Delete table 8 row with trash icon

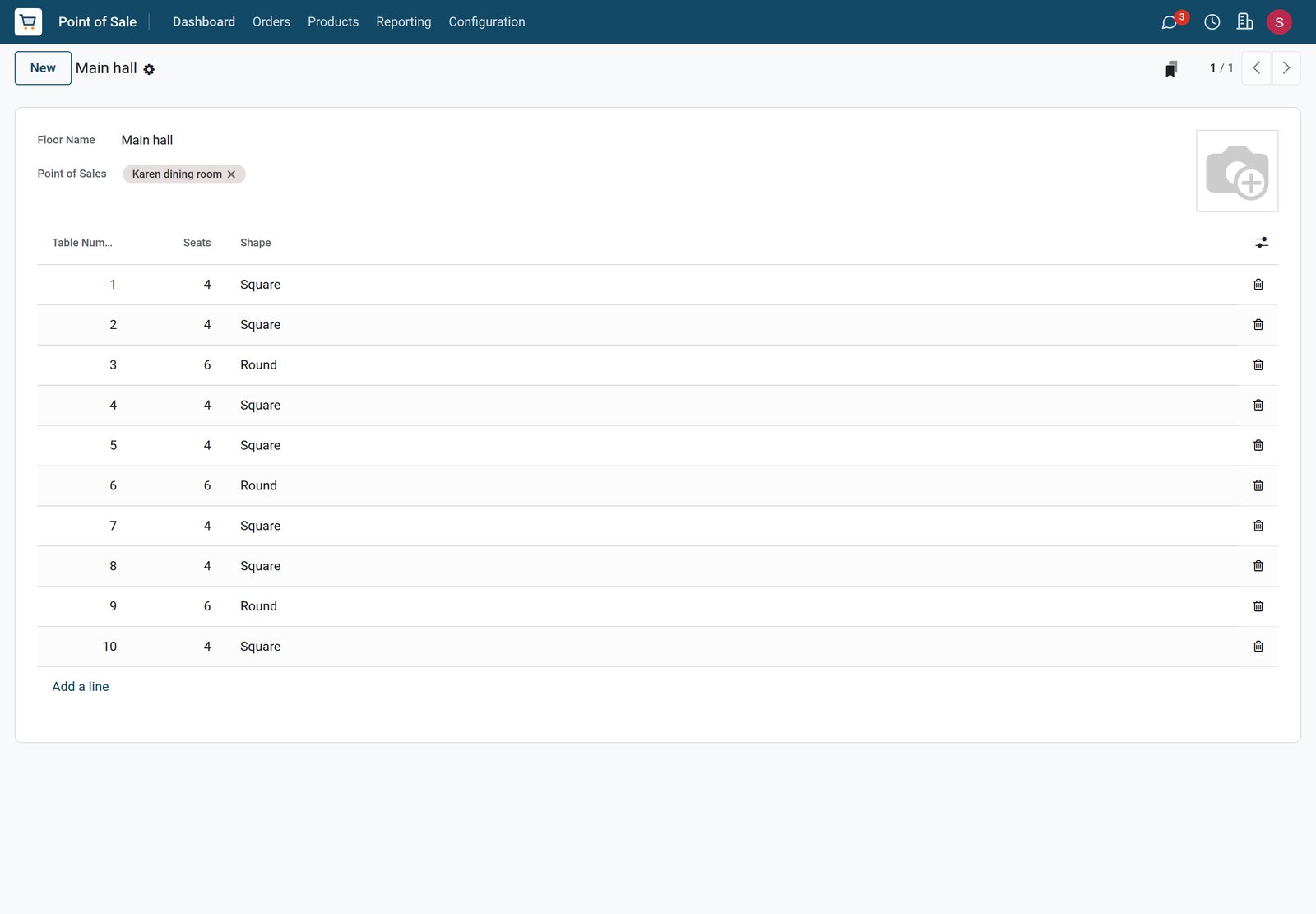pyautogui.click(x=1258, y=567)
